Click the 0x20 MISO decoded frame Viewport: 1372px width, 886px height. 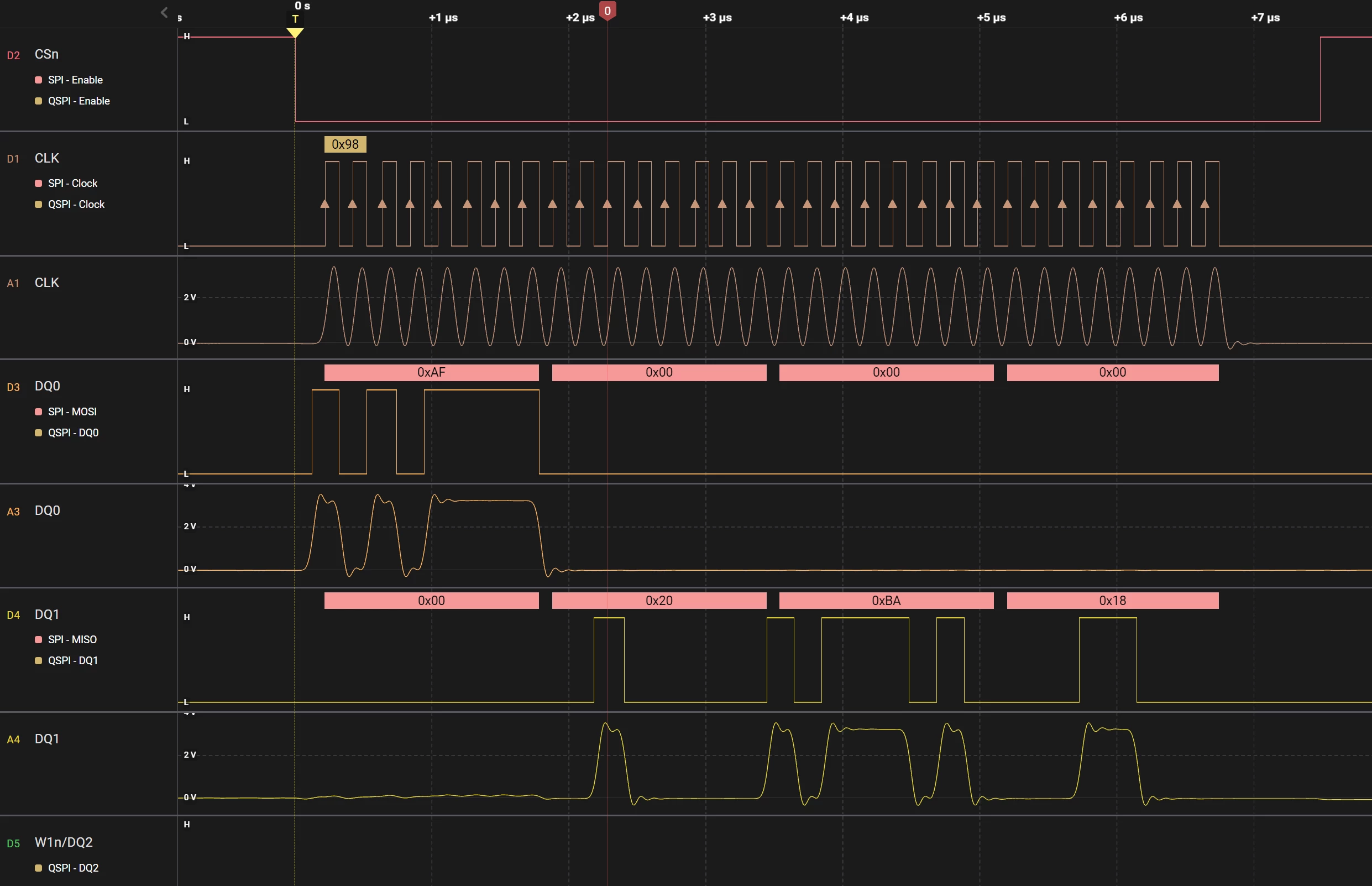[659, 601]
